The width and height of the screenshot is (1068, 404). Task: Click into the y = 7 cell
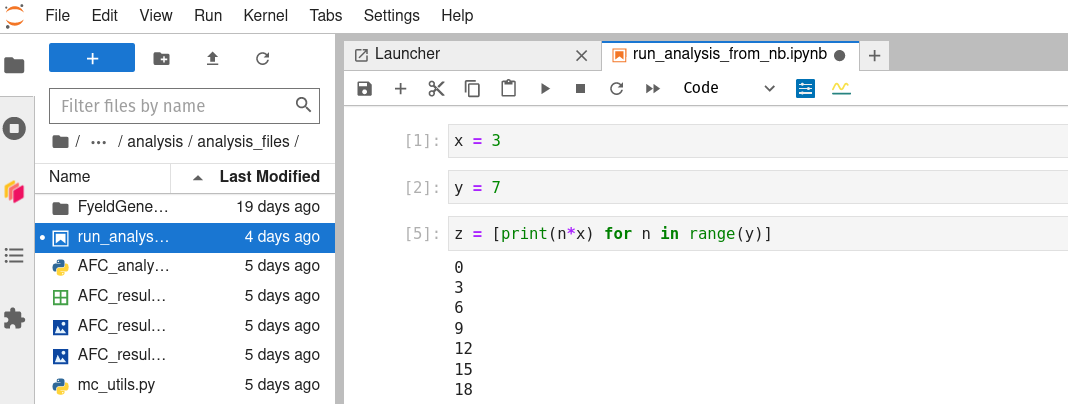pos(757,187)
